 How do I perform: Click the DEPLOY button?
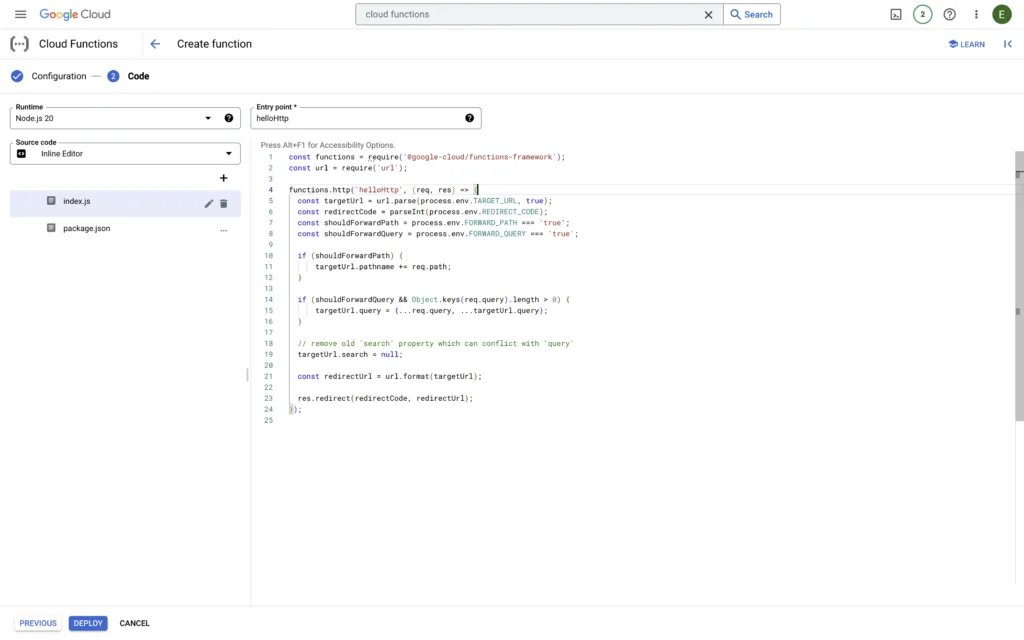(88, 623)
